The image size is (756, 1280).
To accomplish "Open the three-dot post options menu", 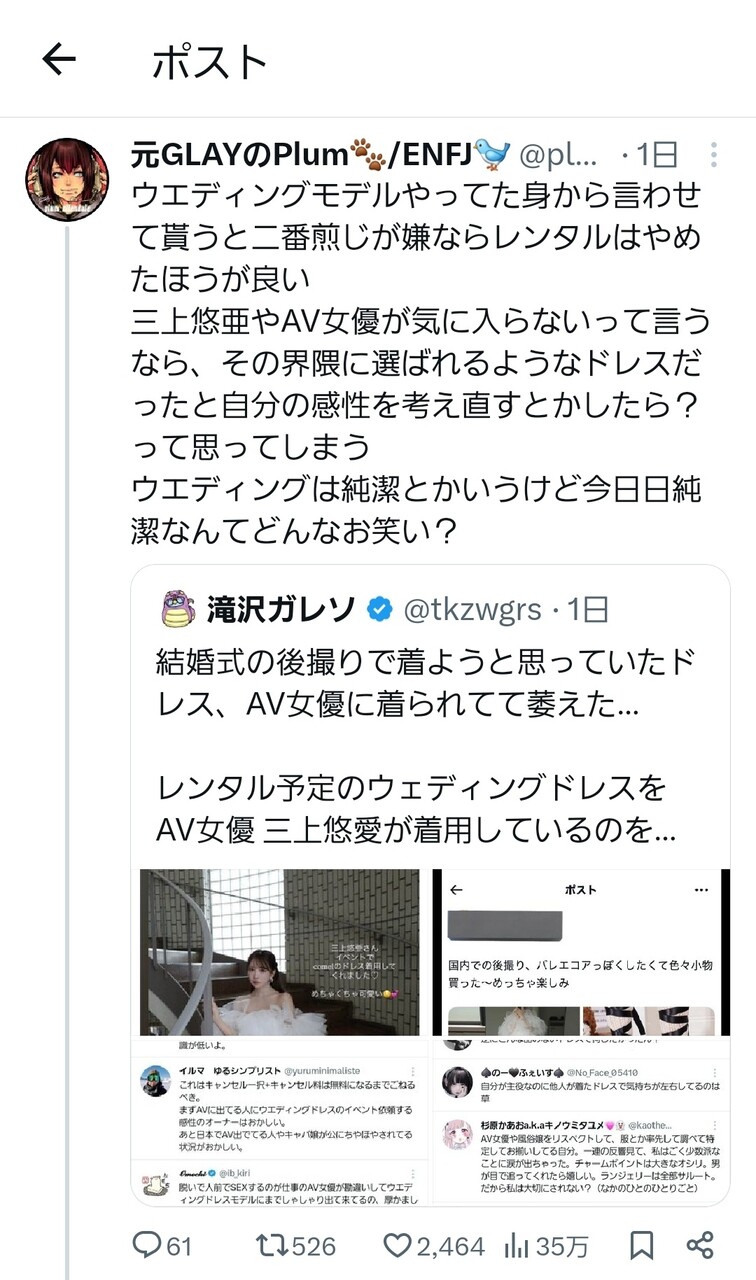I will point(713,154).
